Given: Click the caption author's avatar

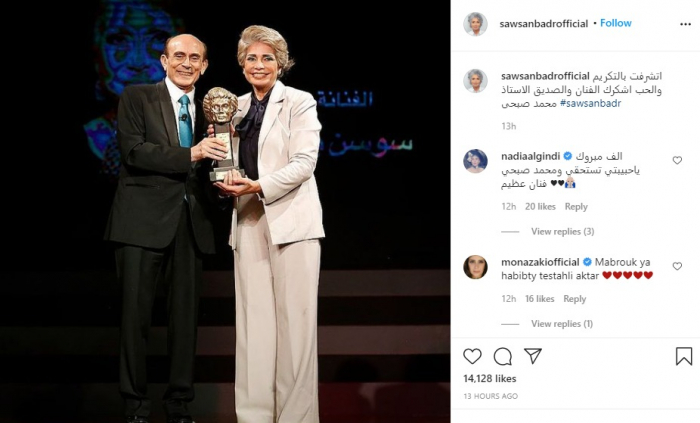Looking at the screenshot, I should (x=475, y=81).
